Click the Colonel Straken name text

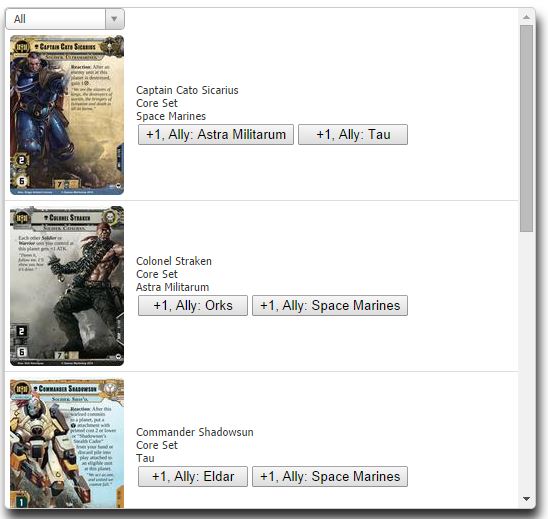[174, 261]
